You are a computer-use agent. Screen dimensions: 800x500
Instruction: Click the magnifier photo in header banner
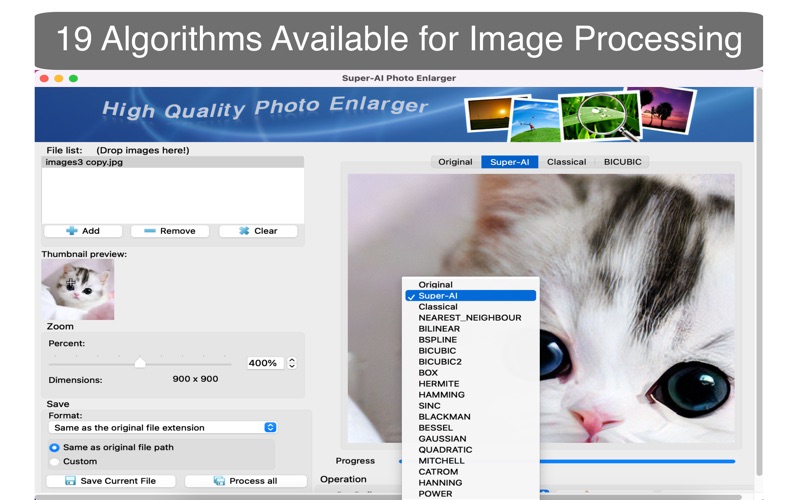pyautogui.click(x=600, y=115)
